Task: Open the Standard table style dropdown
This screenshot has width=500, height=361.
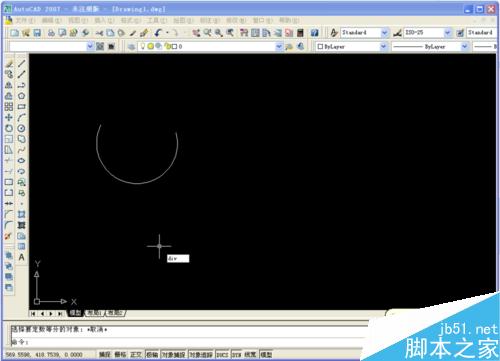Action: tap(481, 33)
